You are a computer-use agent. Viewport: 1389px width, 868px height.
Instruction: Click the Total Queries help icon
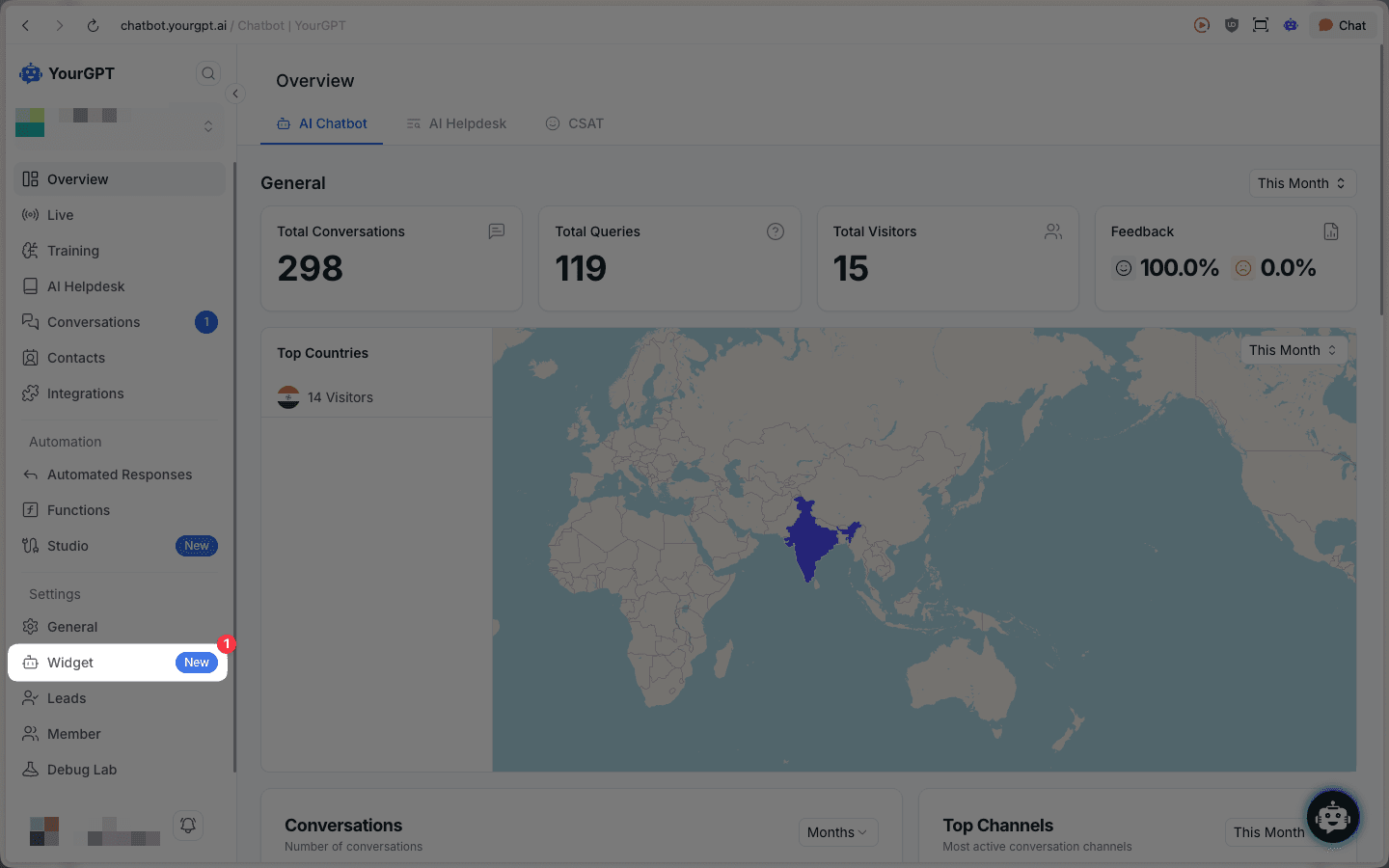click(x=775, y=231)
